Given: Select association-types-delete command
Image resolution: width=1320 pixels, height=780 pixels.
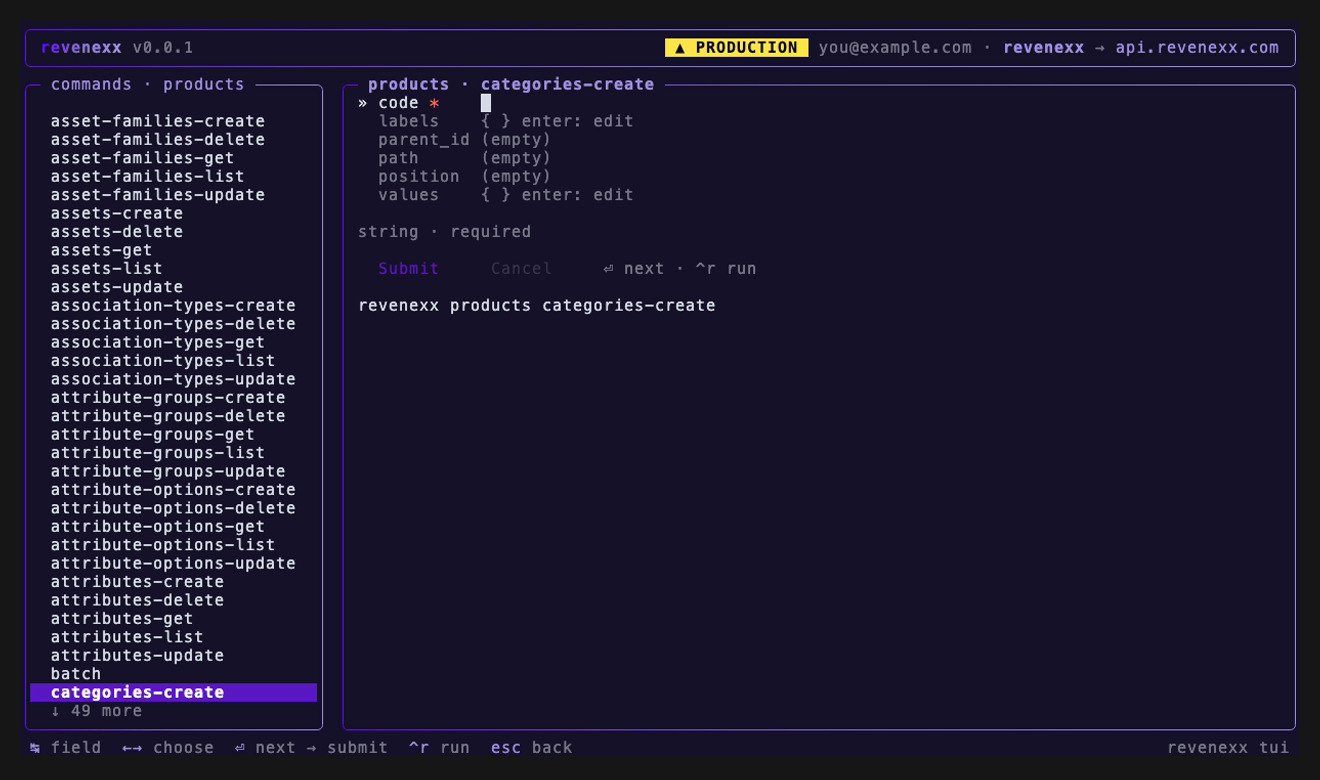Looking at the screenshot, I should [173, 324].
